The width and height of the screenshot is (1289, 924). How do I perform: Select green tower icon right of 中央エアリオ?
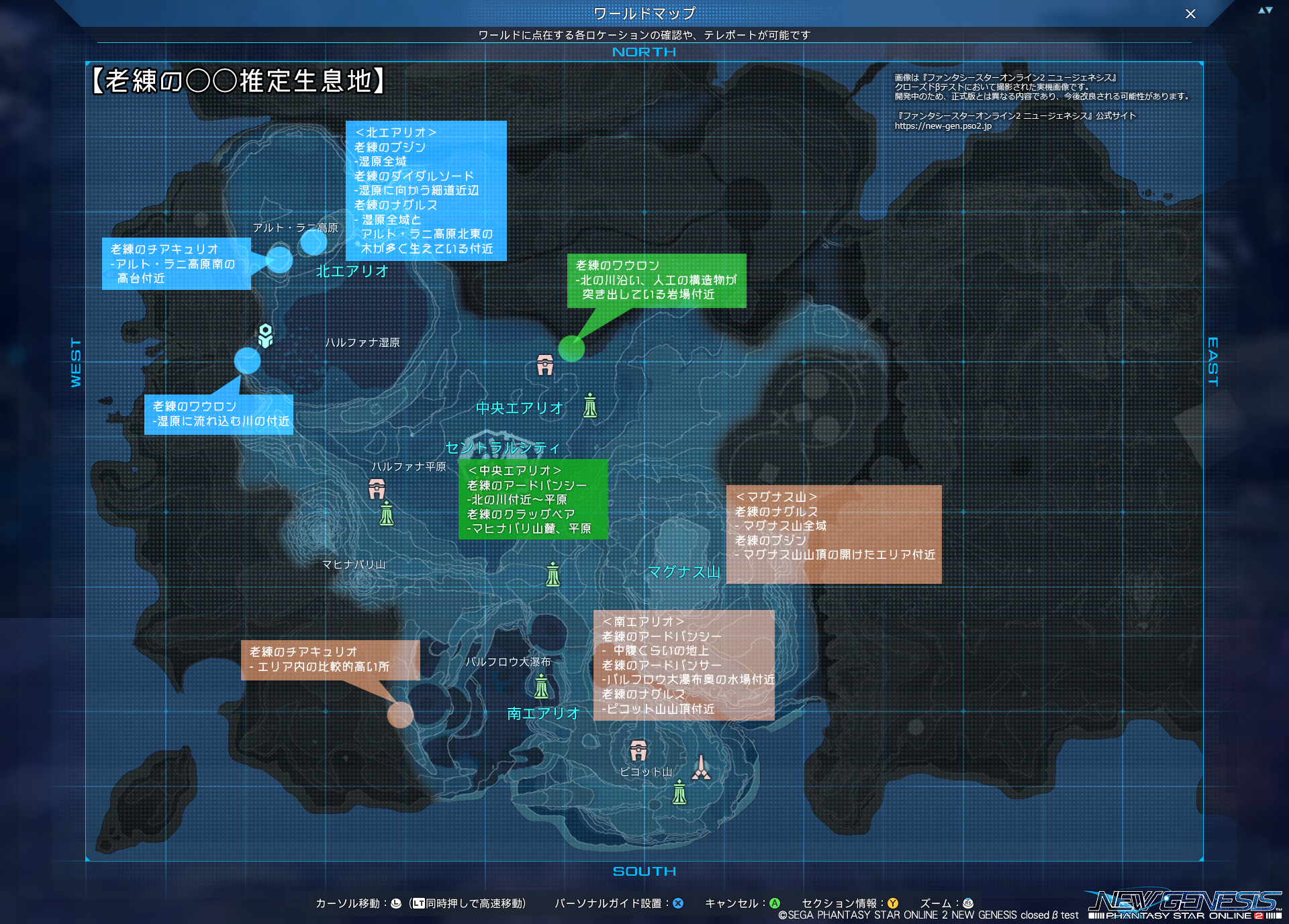590,405
